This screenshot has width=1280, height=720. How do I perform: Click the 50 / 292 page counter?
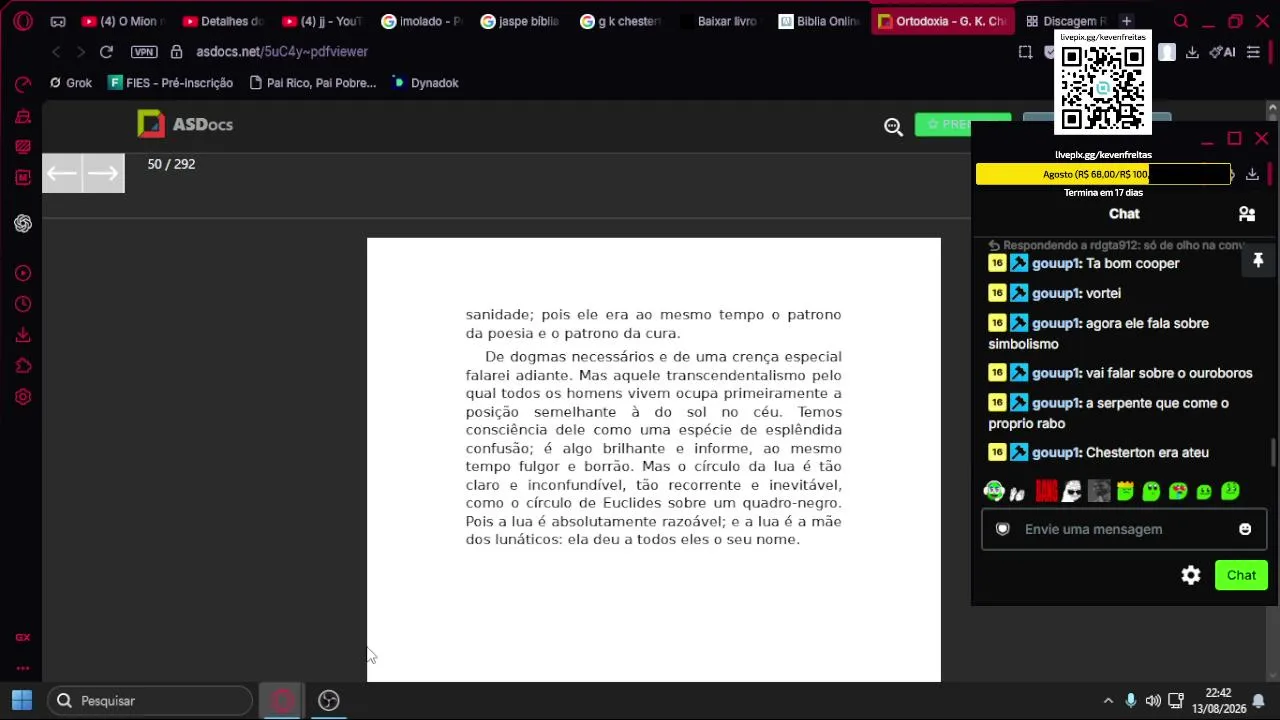coord(171,164)
